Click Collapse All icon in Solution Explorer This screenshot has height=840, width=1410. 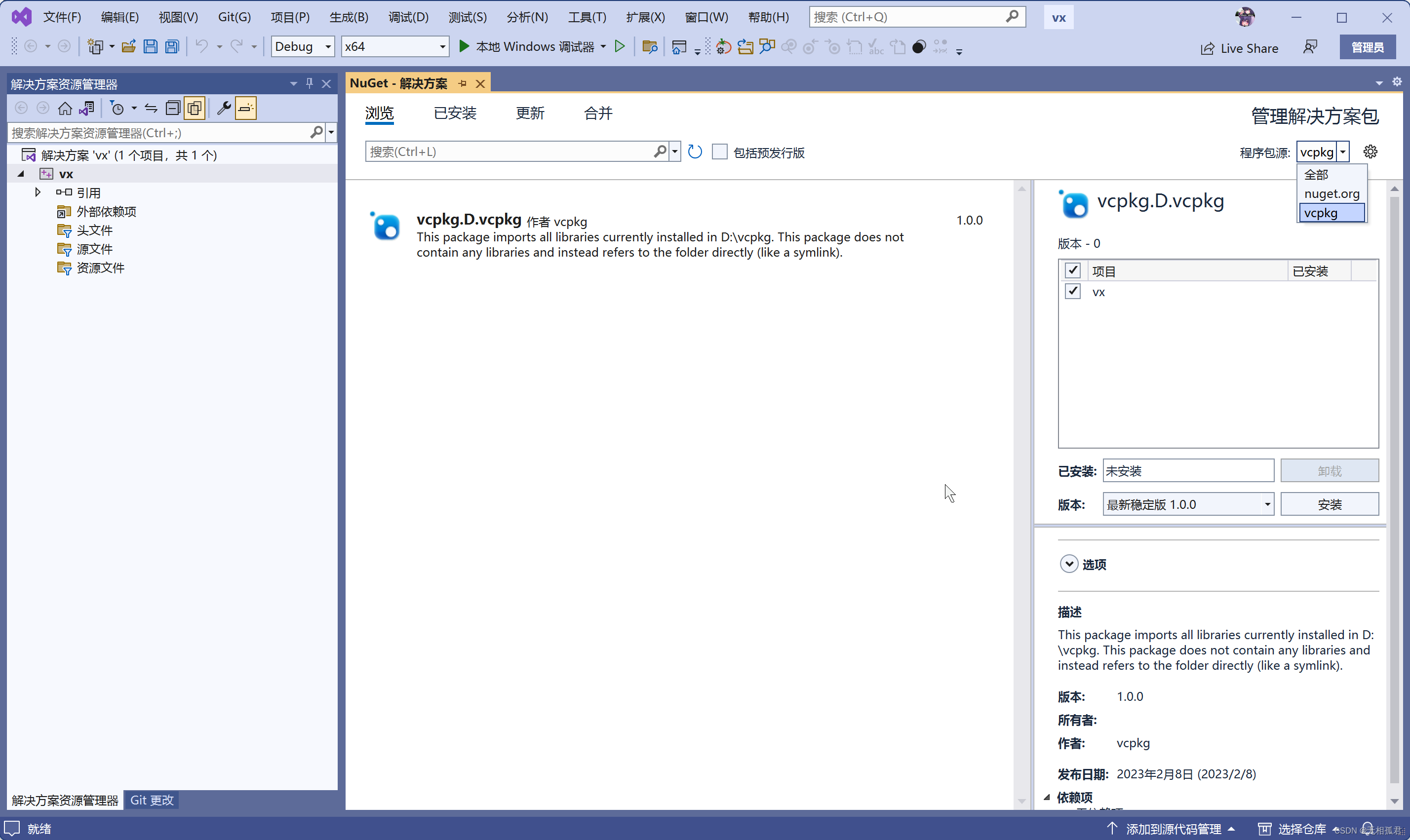173,108
